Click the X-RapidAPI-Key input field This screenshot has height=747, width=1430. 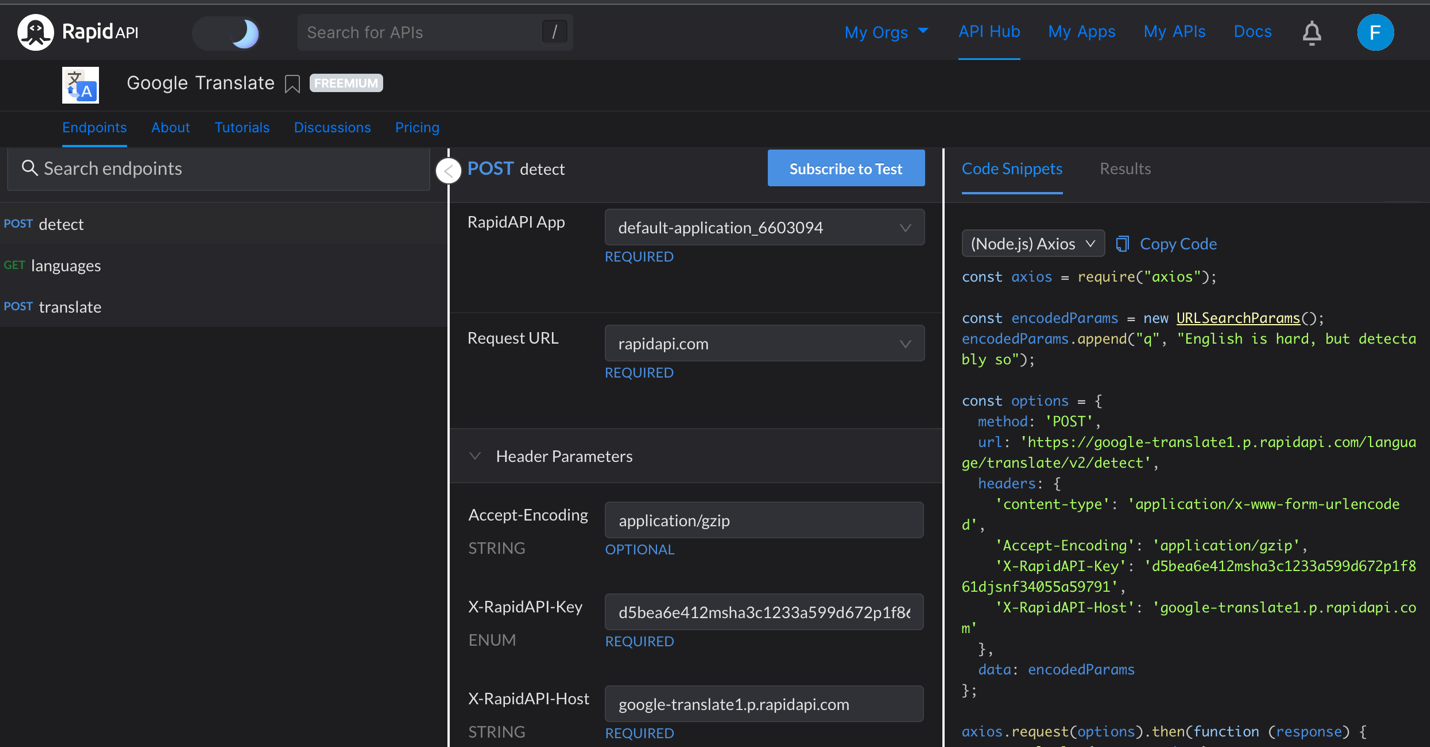coord(764,612)
